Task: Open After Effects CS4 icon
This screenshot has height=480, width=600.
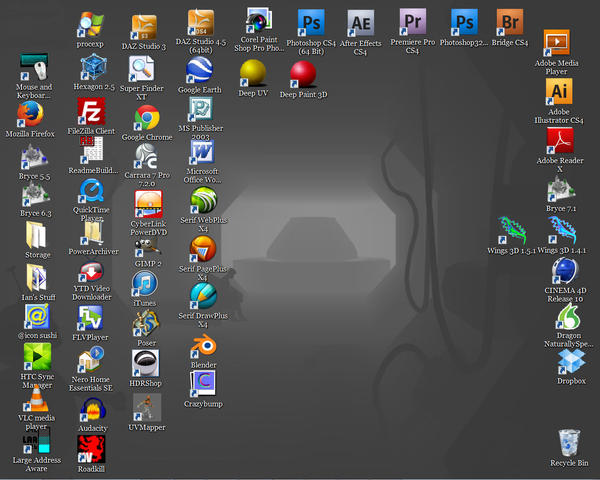Action: tap(360, 23)
